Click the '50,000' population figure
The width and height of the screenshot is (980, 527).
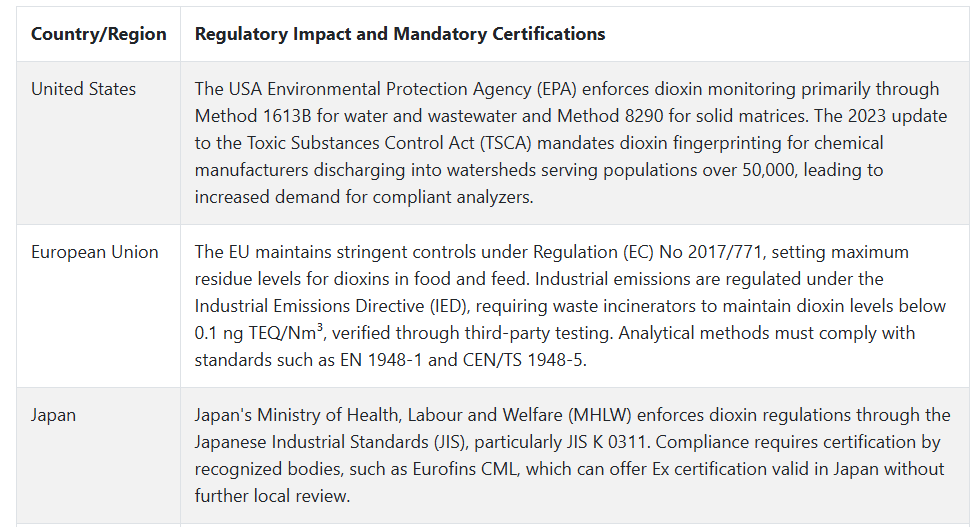pos(769,171)
